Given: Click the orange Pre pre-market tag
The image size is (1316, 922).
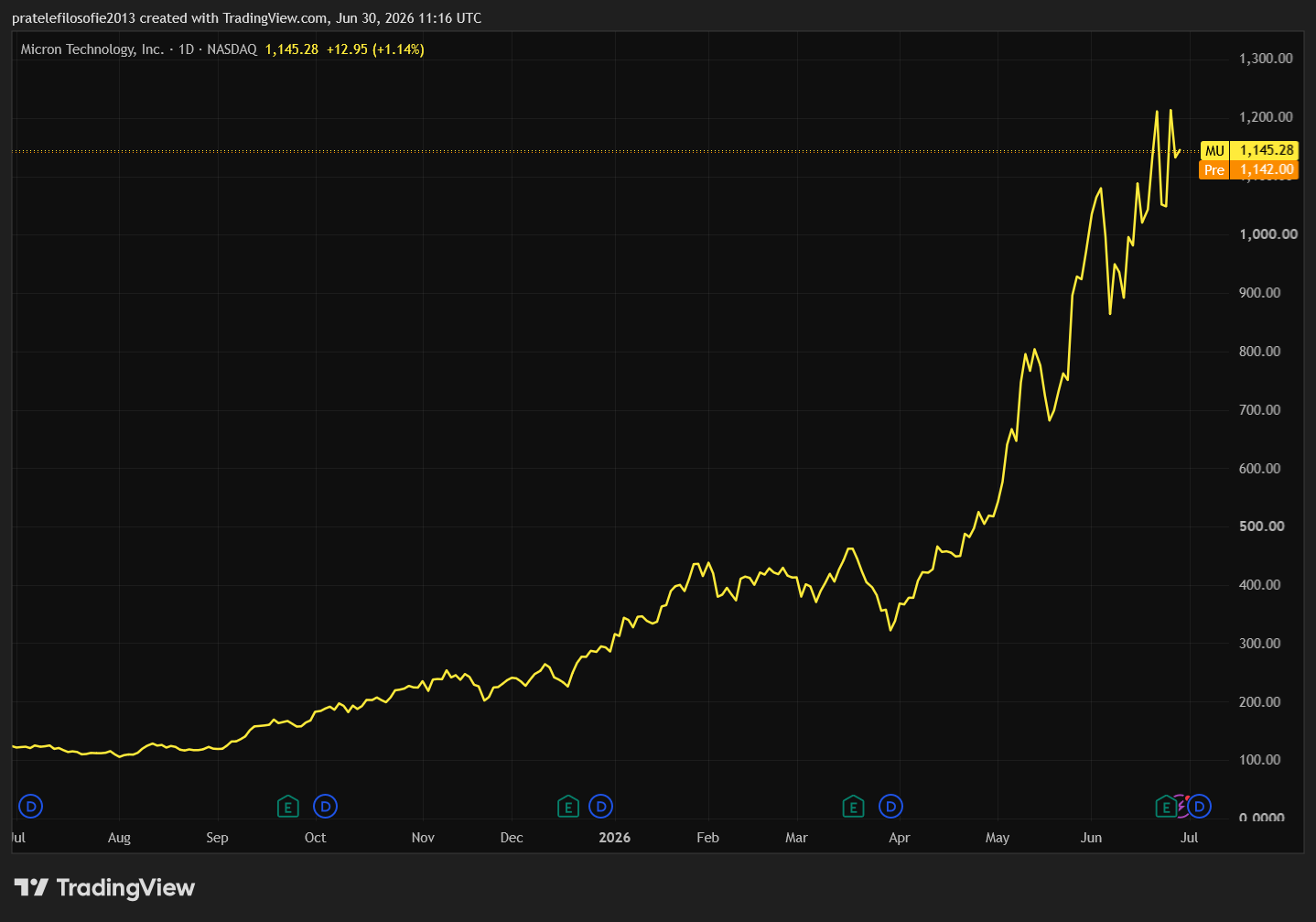Looking at the screenshot, I should pos(1214,169).
